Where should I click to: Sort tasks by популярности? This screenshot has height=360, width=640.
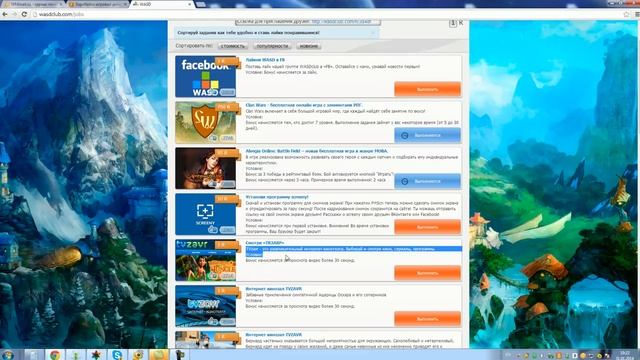272,46
